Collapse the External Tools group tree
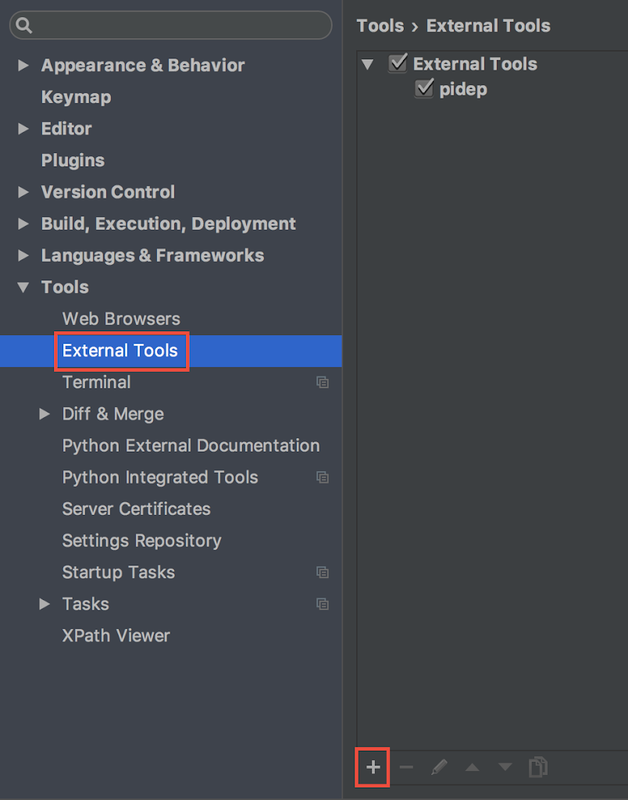The width and height of the screenshot is (628, 800). click(368, 65)
